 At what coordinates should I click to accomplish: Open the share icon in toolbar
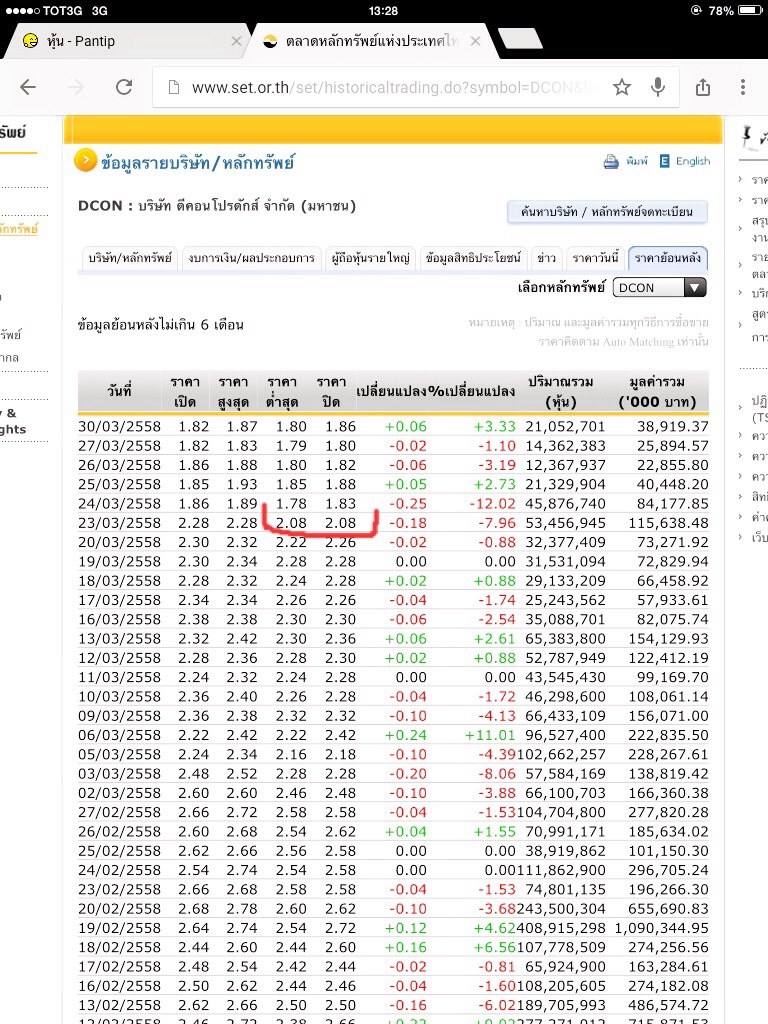point(703,87)
